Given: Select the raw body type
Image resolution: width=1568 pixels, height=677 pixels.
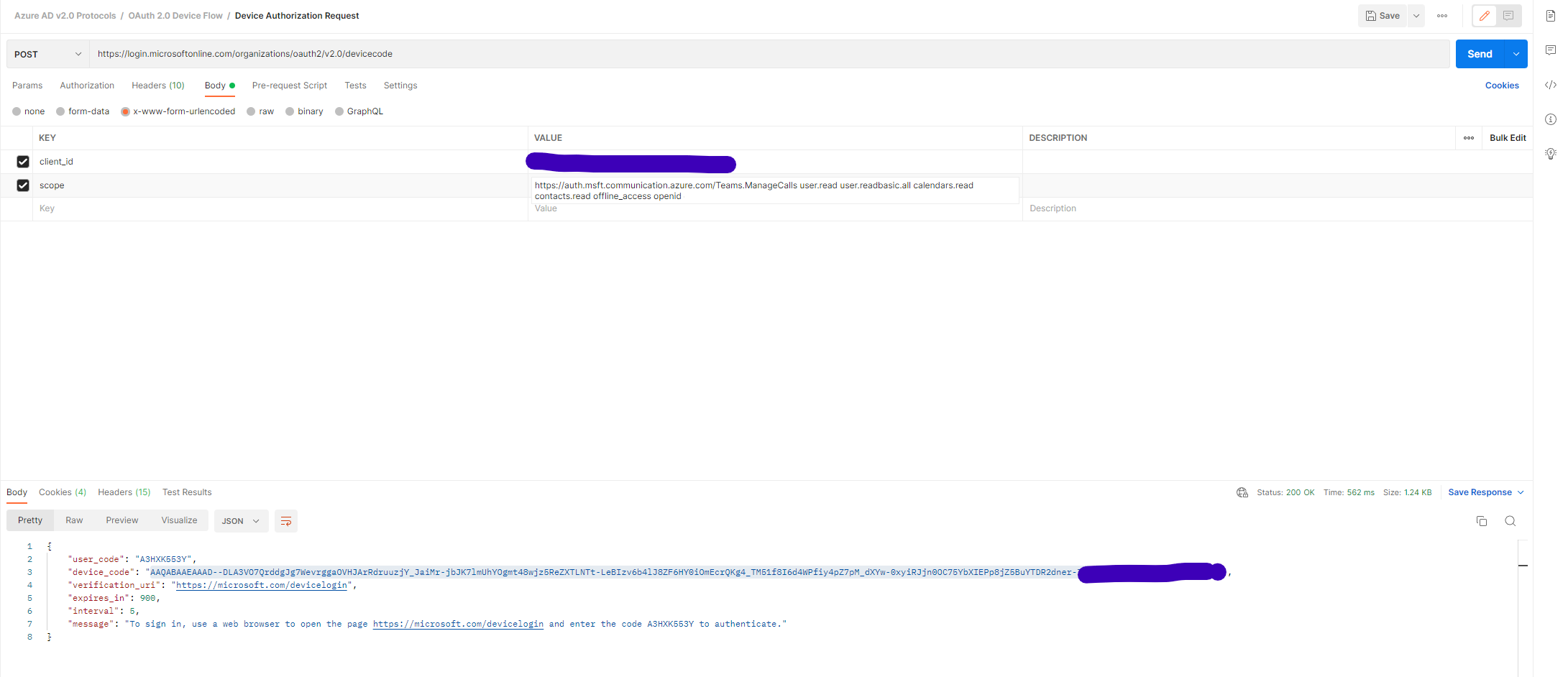Looking at the screenshot, I should coord(260,111).
